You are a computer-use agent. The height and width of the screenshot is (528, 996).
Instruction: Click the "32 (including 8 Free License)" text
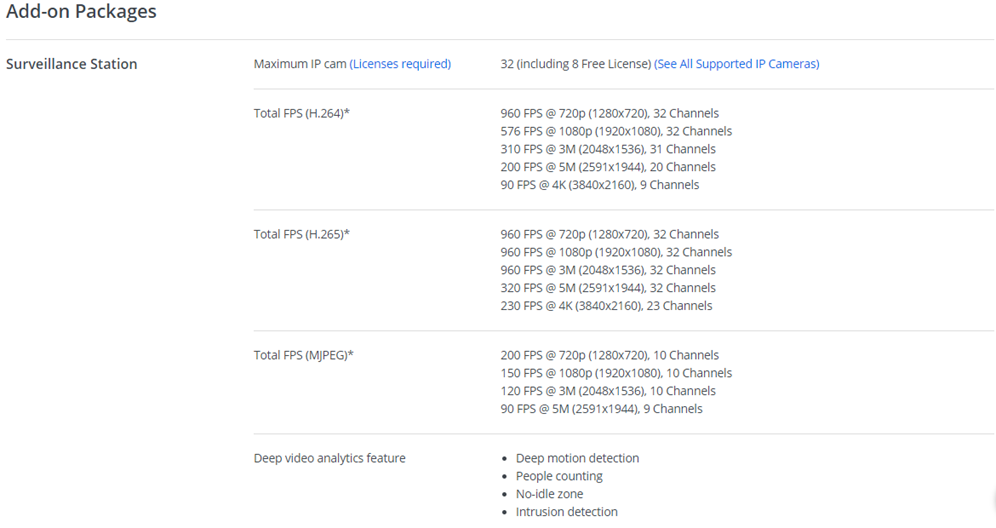coord(575,64)
